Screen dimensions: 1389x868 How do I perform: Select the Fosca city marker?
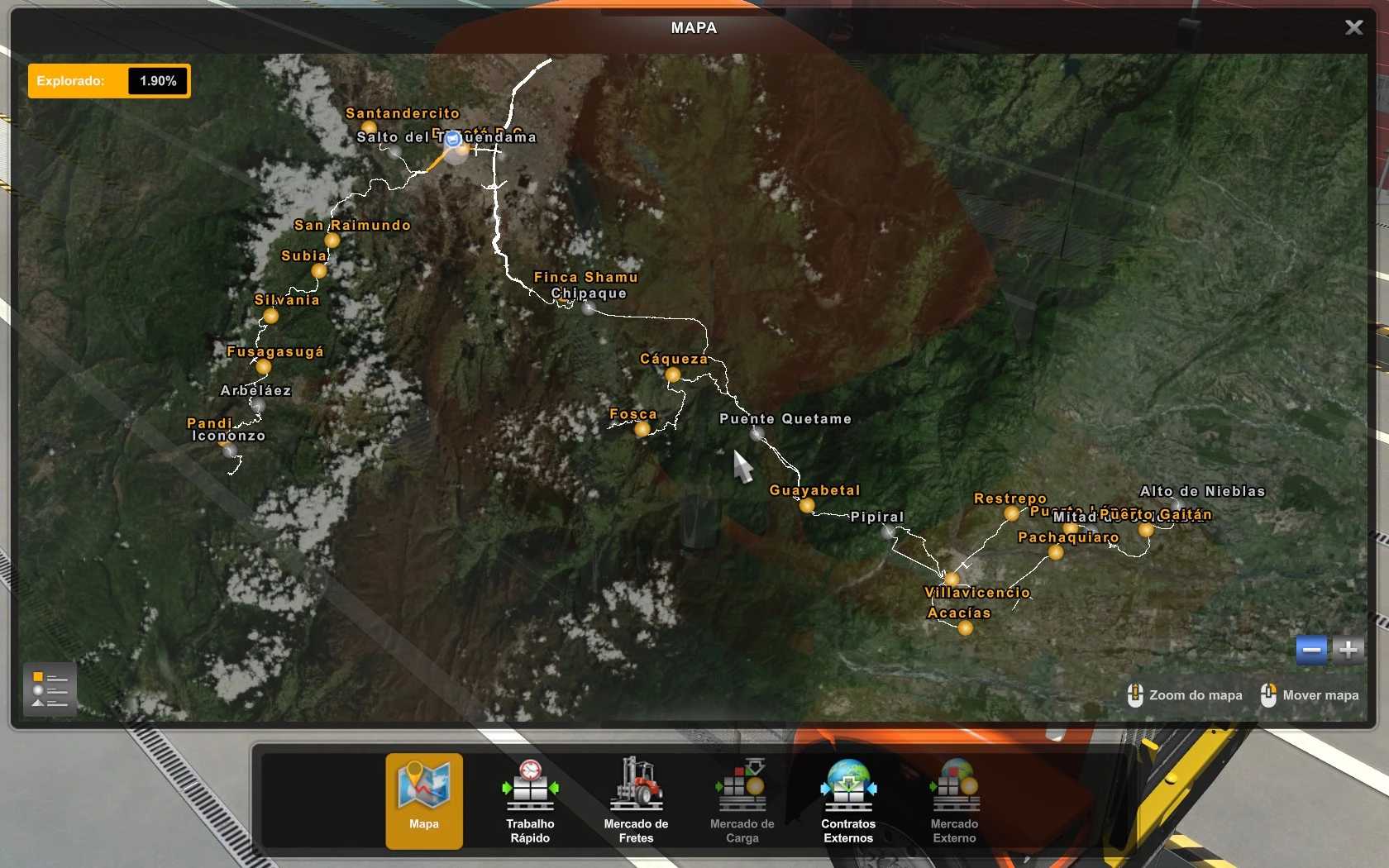(x=642, y=429)
